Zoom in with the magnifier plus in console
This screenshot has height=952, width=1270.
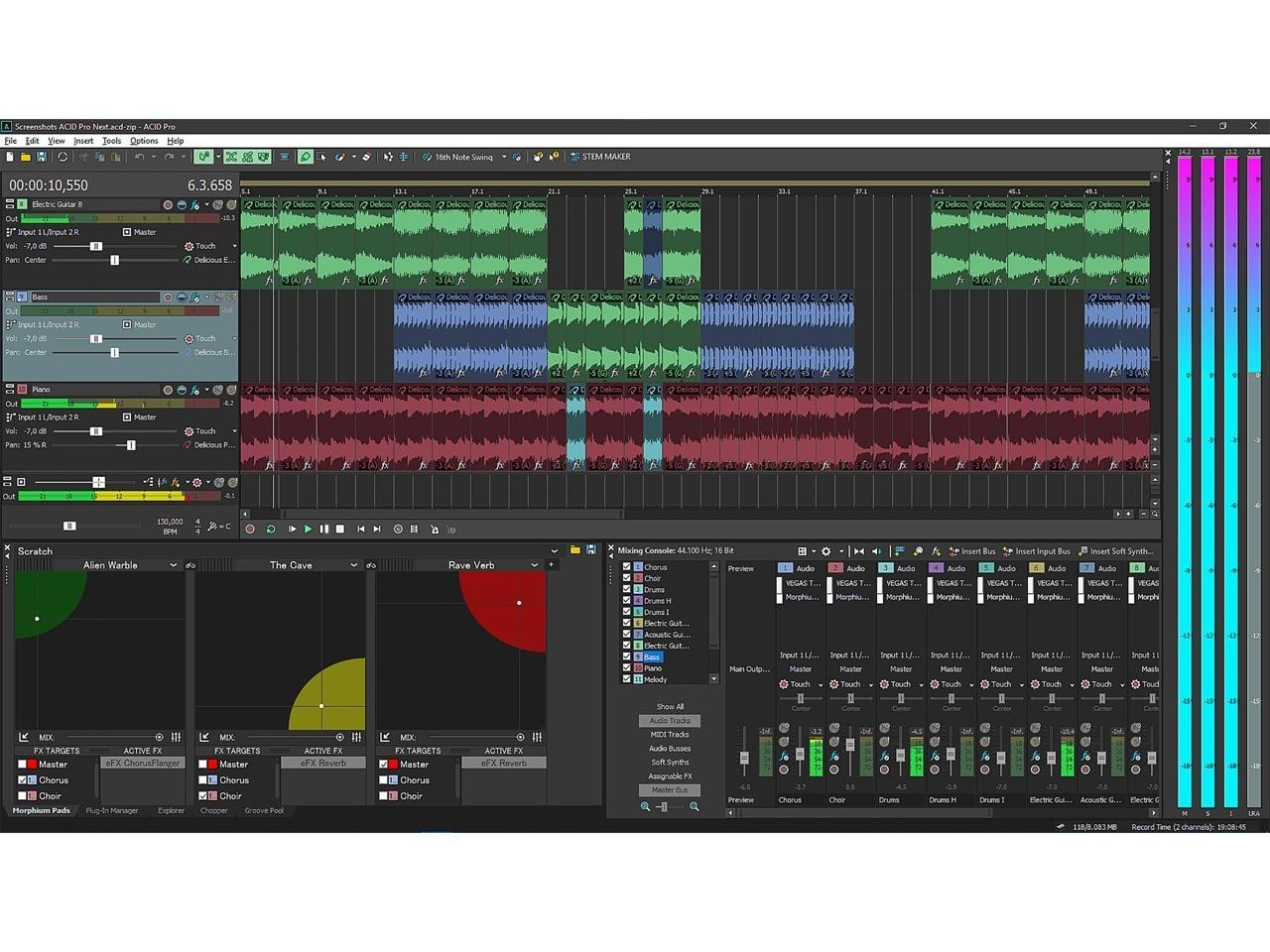coord(695,807)
